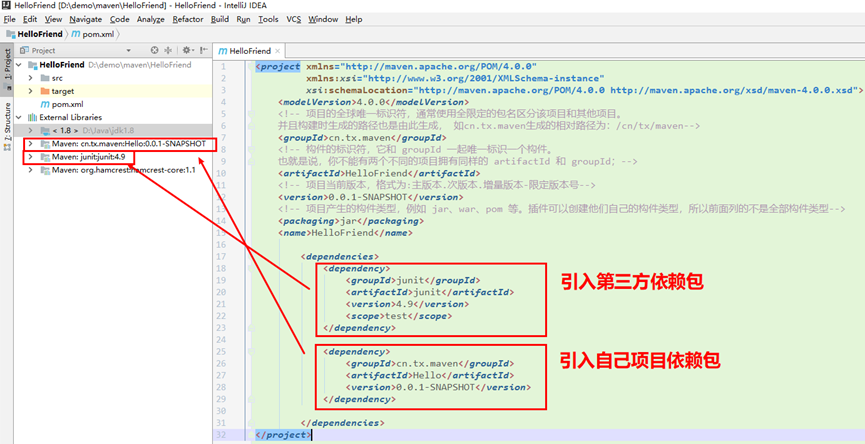Open the Navigate menu
The image size is (865, 444).
tap(86, 19)
